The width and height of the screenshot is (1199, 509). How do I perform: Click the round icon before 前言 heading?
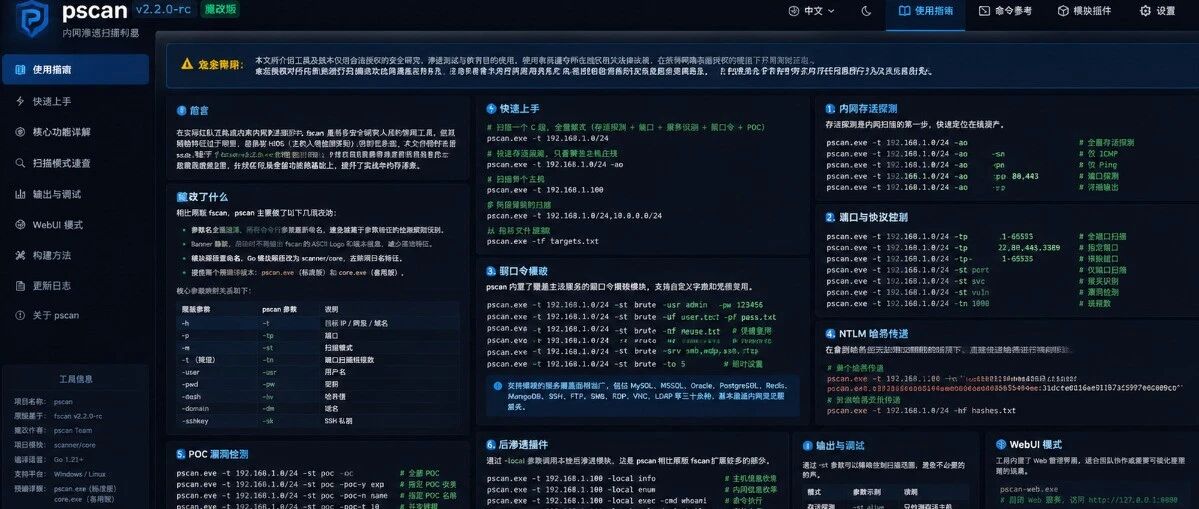pyautogui.click(x=181, y=110)
